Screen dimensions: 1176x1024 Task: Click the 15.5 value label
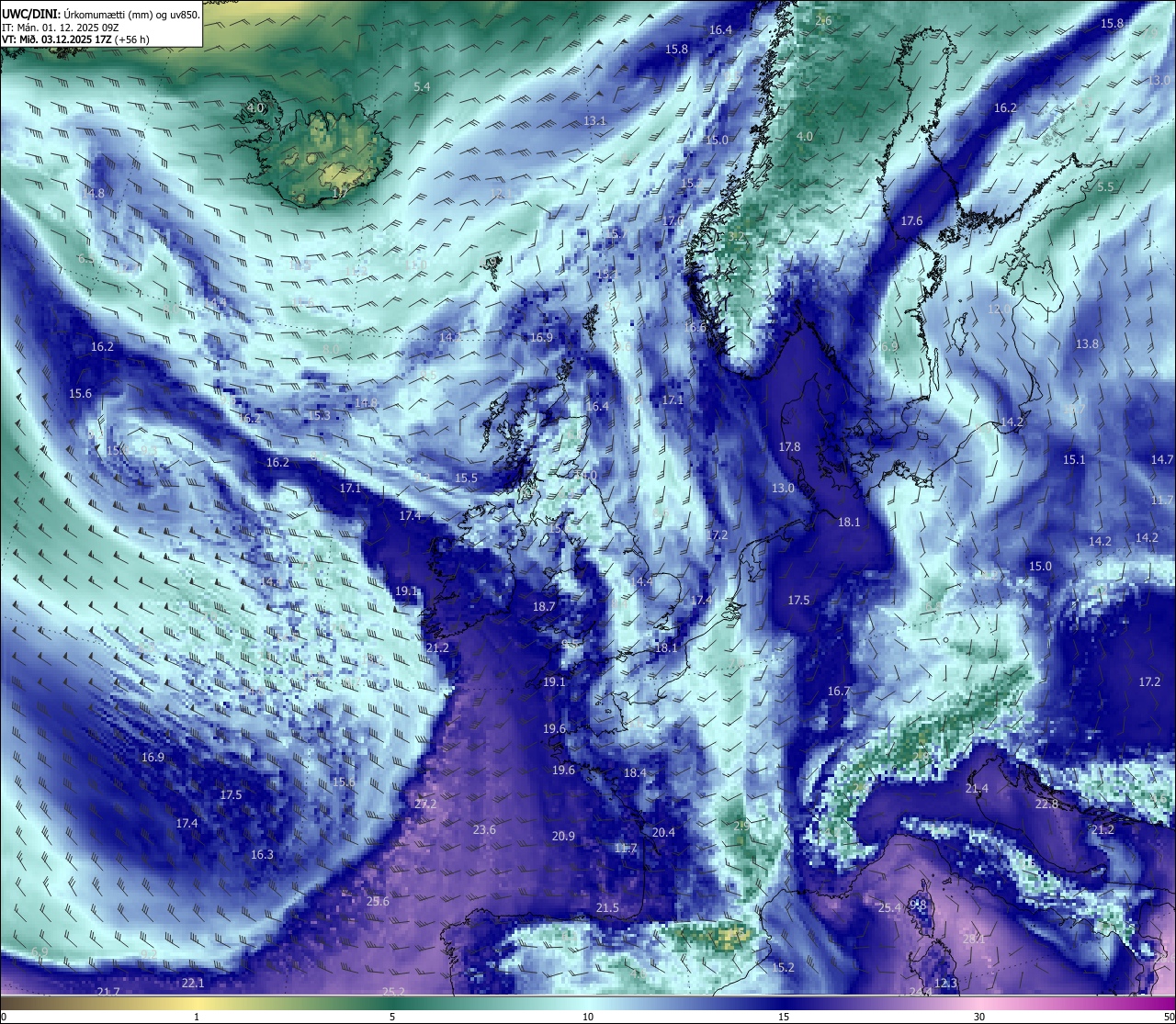(x=466, y=478)
